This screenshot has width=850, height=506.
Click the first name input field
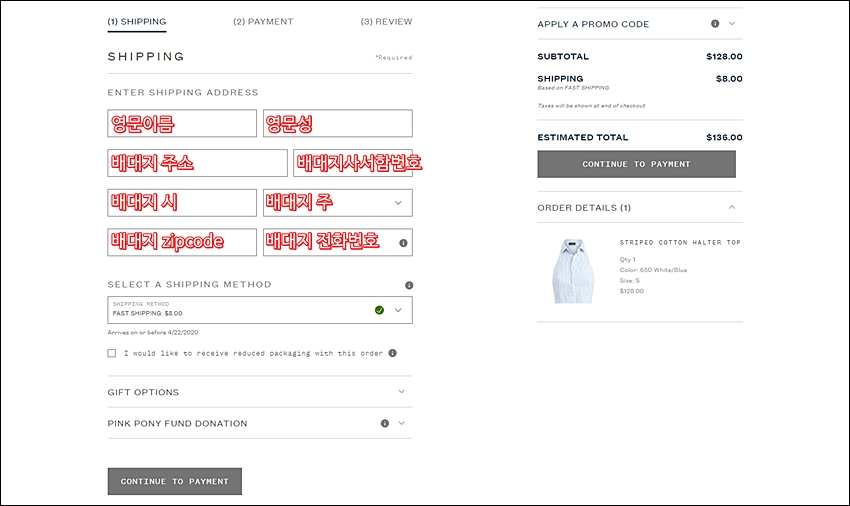[x=182, y=123]
